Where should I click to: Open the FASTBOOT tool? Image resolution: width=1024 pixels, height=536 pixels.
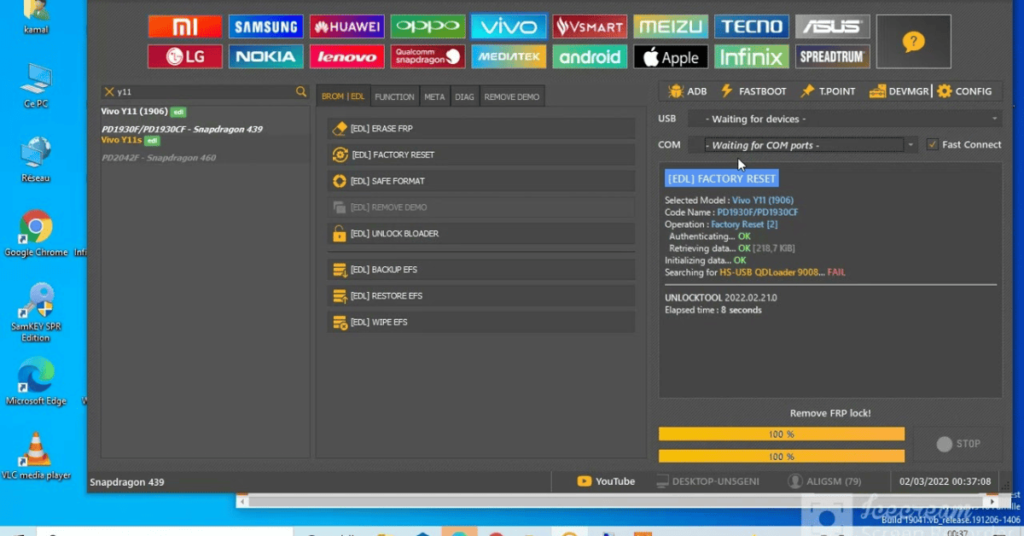[754, 91]
